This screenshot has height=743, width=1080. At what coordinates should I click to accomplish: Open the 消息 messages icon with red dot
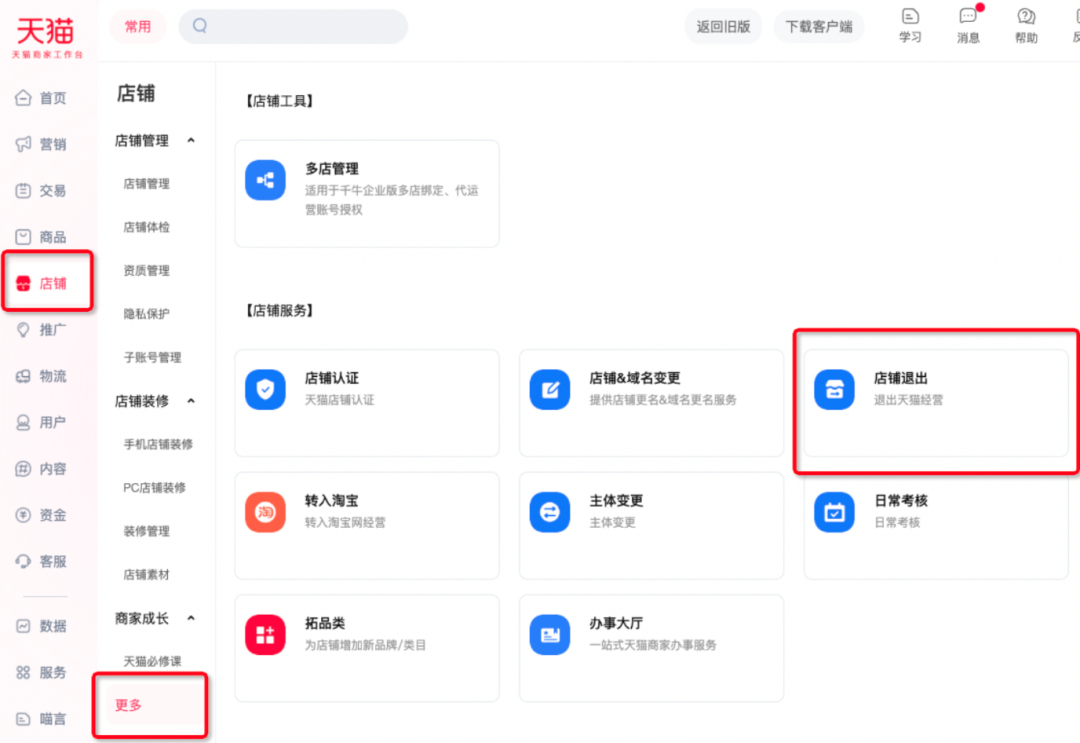pyautogui.click(x=968, y=16)
